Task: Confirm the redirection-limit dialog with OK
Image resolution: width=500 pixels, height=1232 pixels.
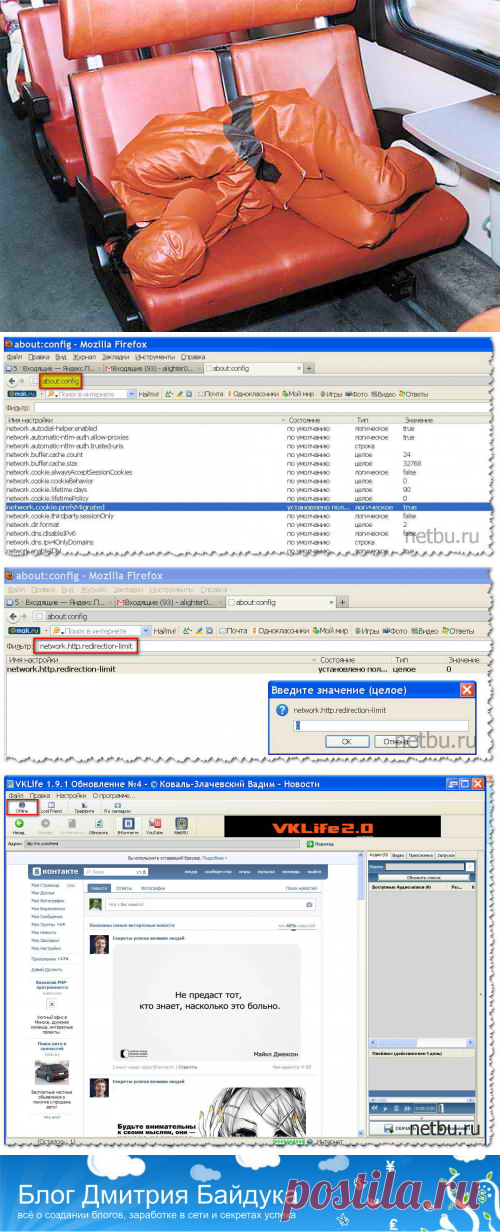Action: coord(345,741)
